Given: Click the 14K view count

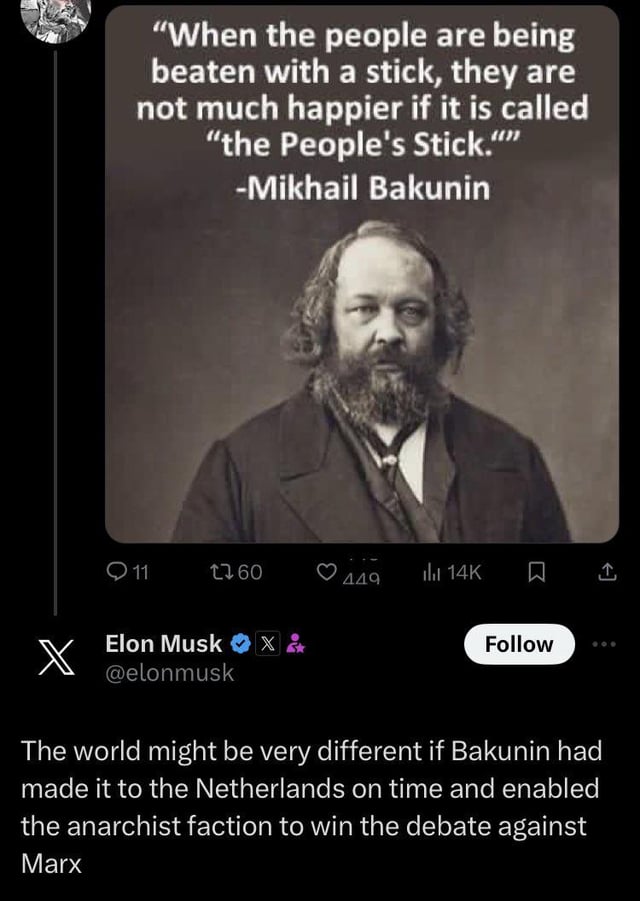Looking at the screenshot, I should point(464,572).
